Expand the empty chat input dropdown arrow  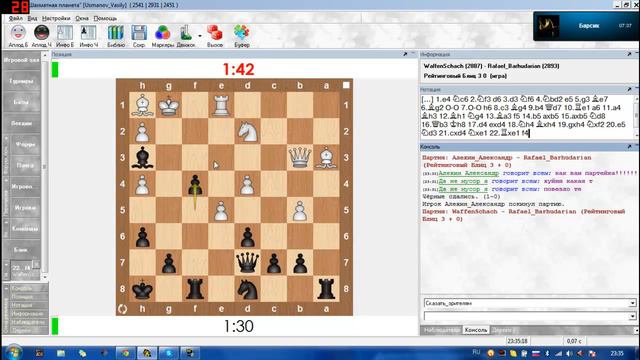pos(632,316)
